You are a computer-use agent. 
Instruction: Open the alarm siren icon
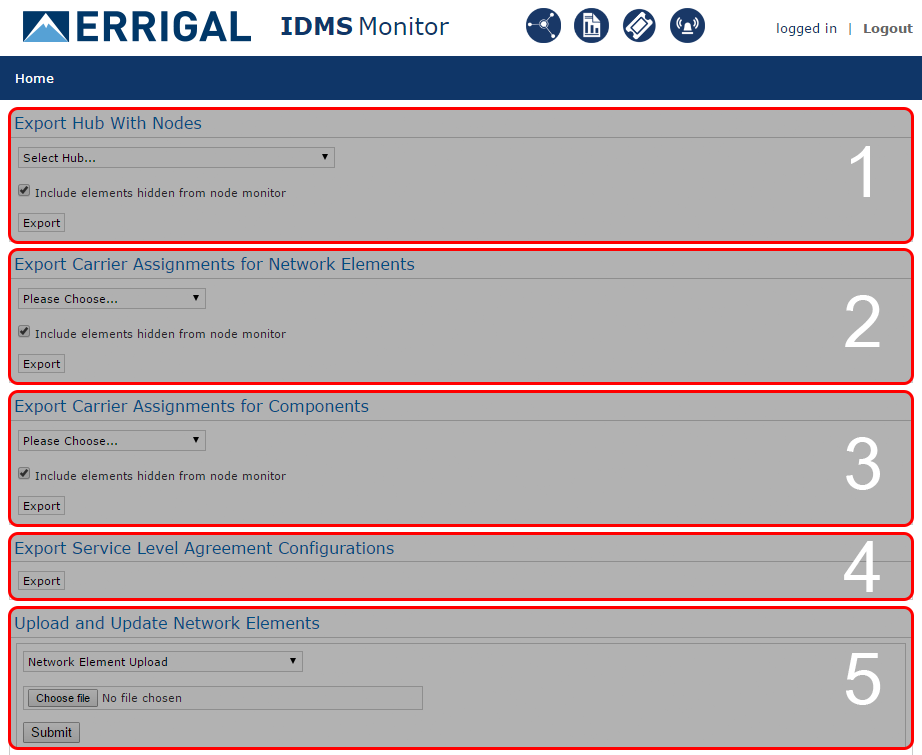pyautogui.click(x=687, y=26)
